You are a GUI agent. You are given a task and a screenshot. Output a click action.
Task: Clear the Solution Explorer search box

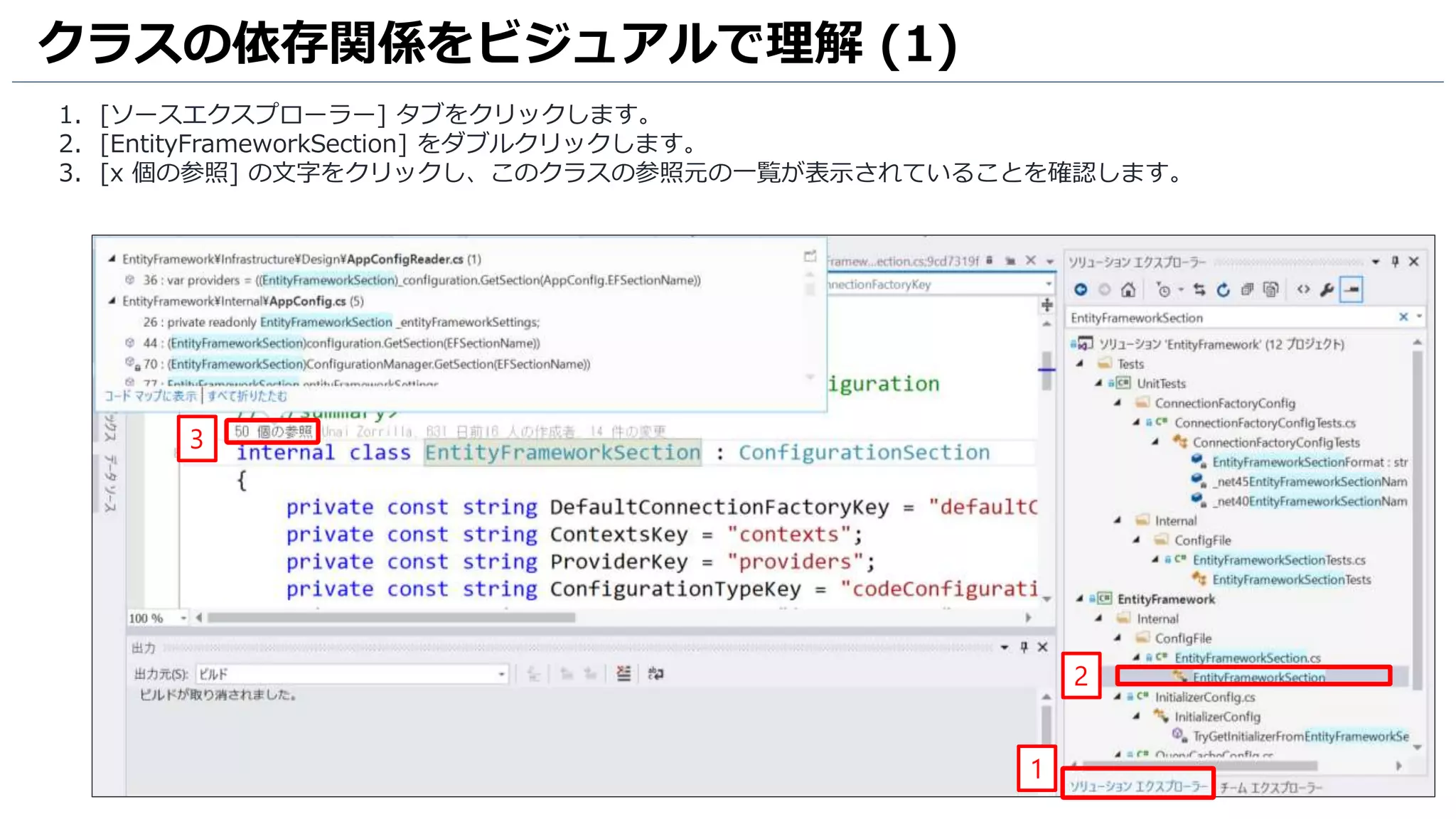(x=1403, y=317)
